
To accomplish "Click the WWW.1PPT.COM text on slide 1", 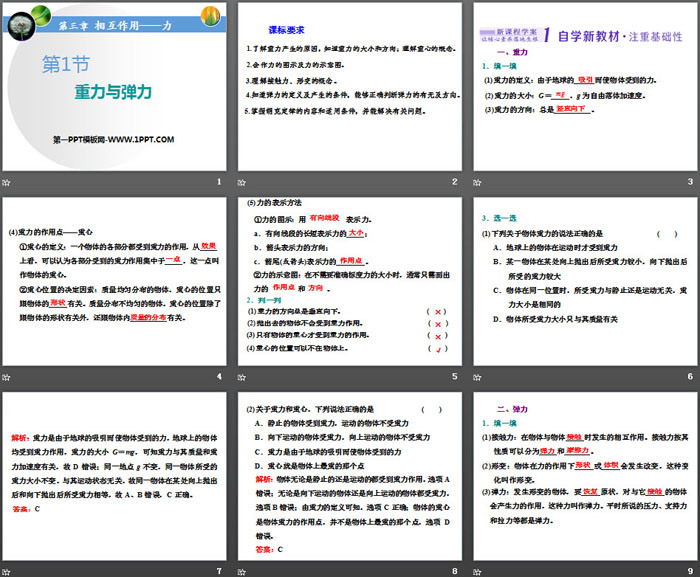I will pos(114,139).
